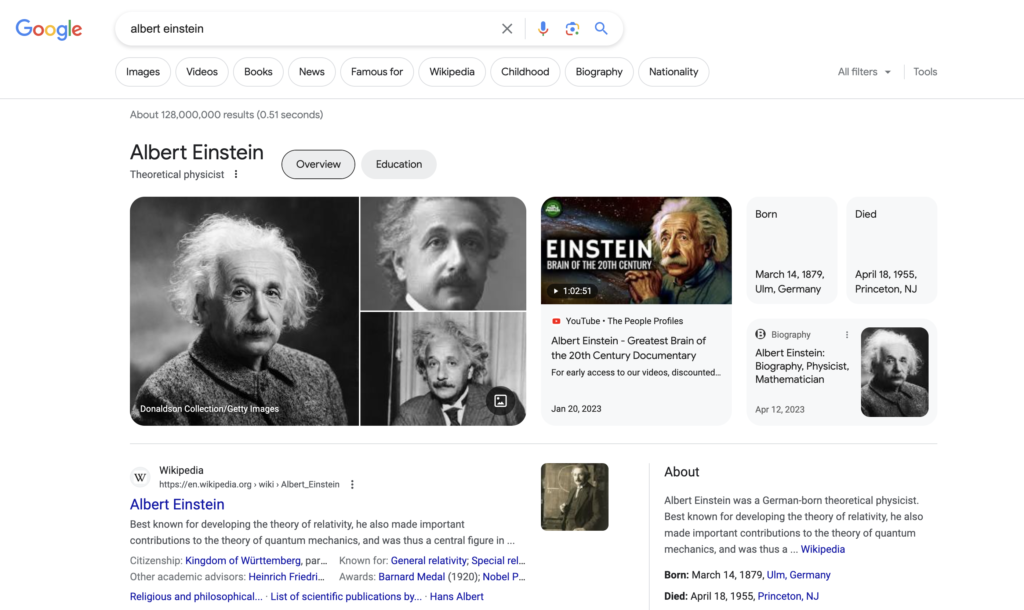
Task: Open the Tools options
Action: pyautogui.click(x=925, y=72)
